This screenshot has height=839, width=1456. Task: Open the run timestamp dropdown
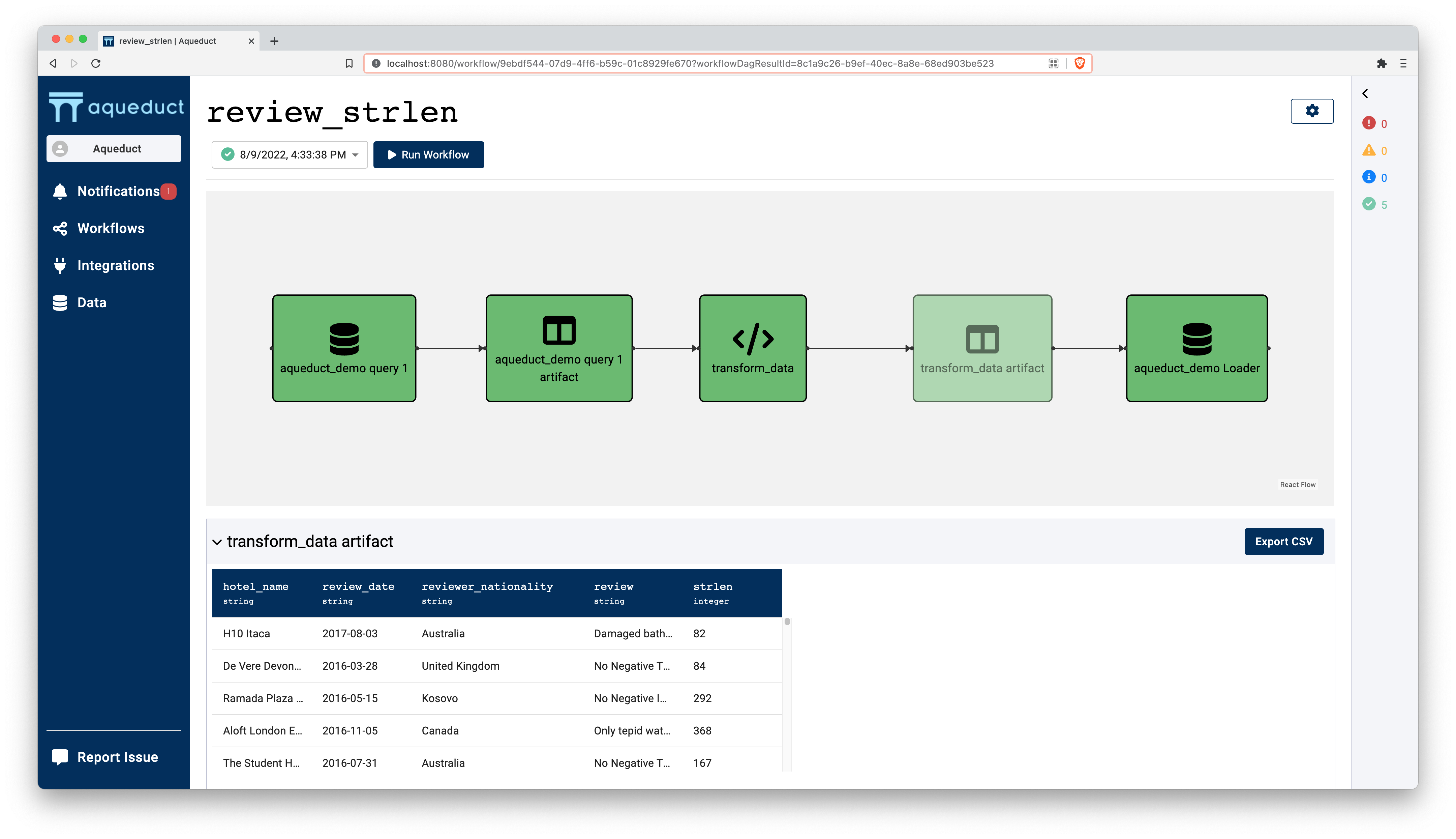[290, 155]
